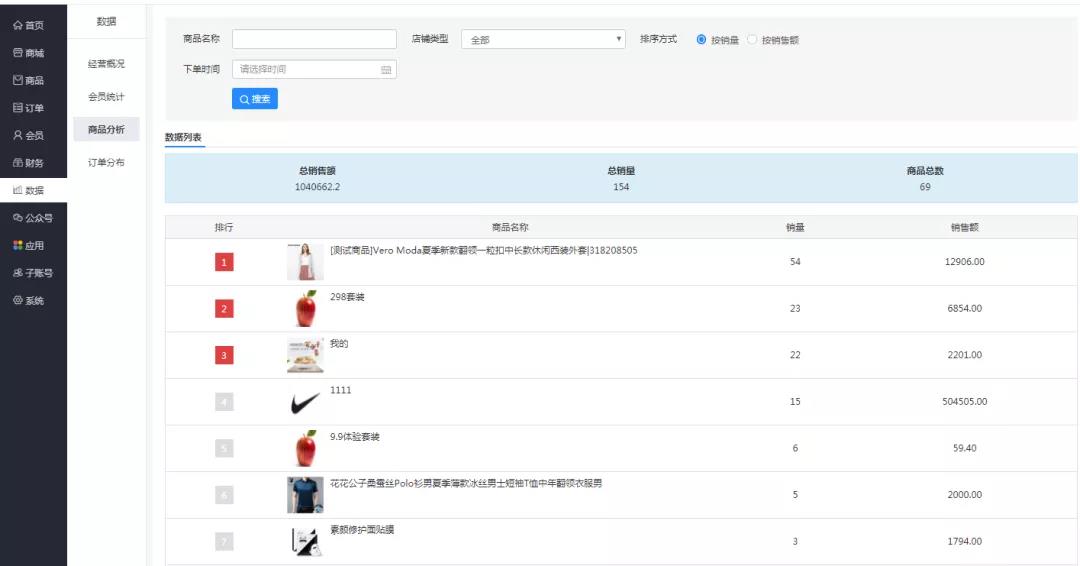Open the 店铺类型 dropdown
Screen dimensions: 1080x566
pyautogui.click(x=543, y=39)
